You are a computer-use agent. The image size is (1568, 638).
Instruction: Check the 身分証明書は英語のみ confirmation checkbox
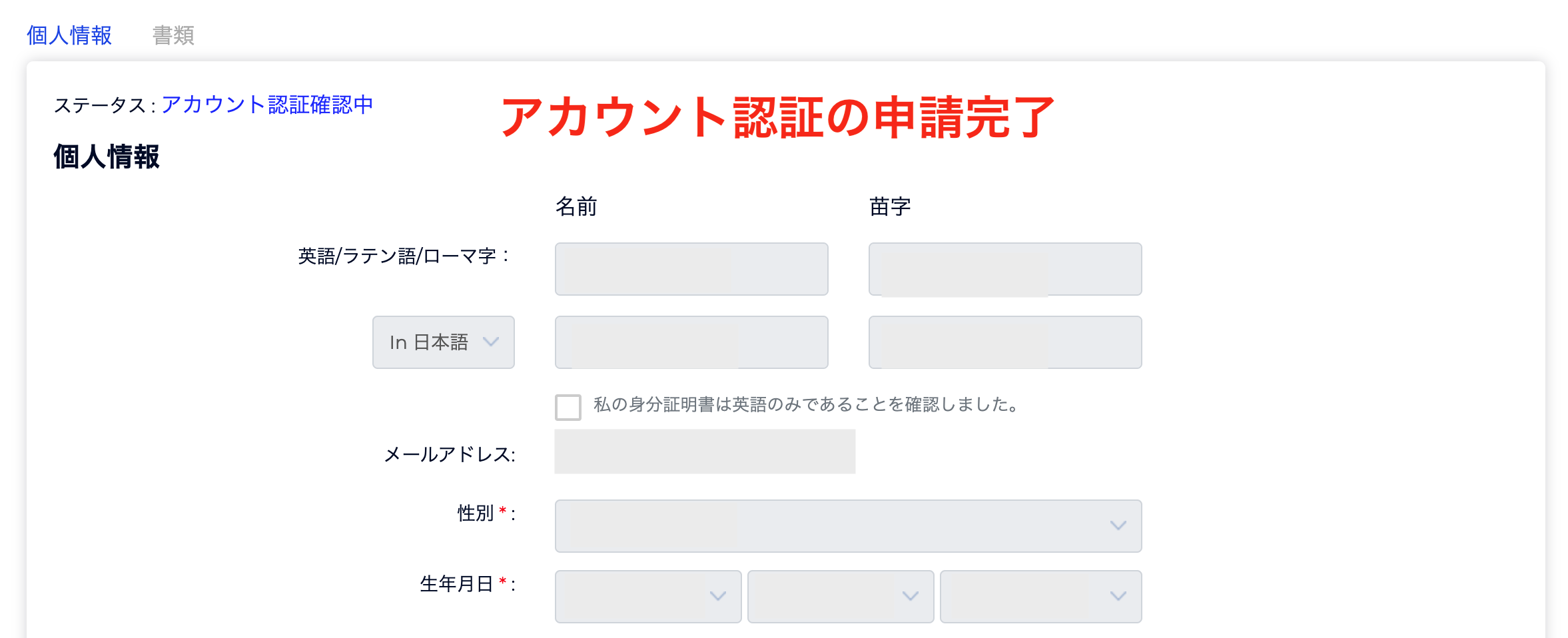pyautogui.click(x=567, y=406)
